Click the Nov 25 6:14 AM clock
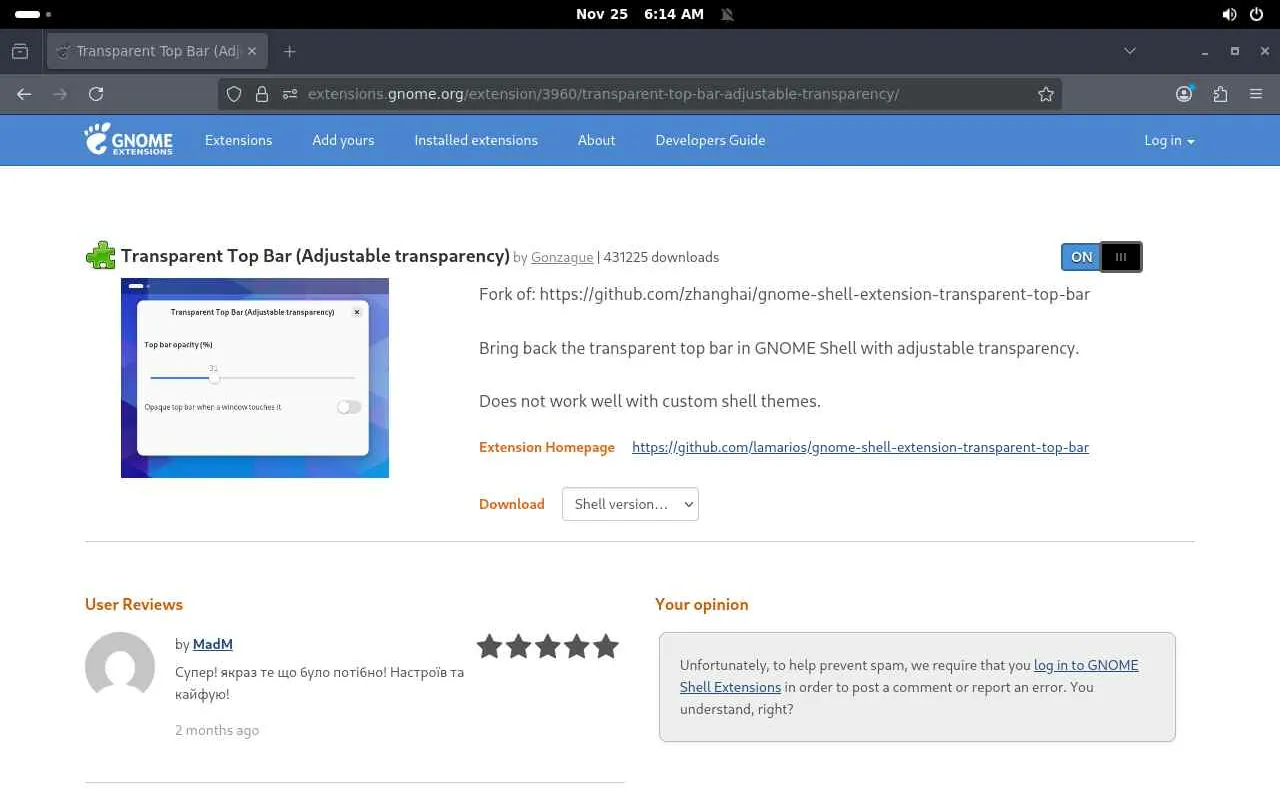This screenshot has height=800, width=1280. [x=640, y=14]
